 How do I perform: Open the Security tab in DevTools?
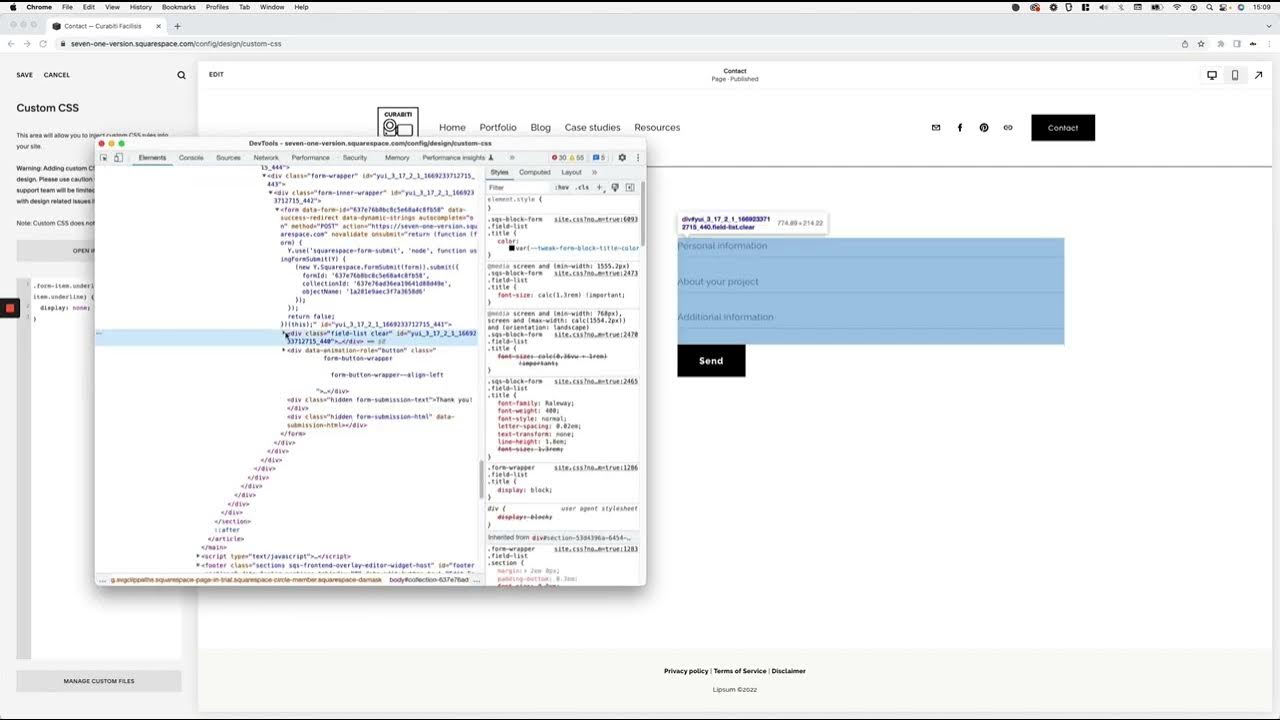pos(355,158)
